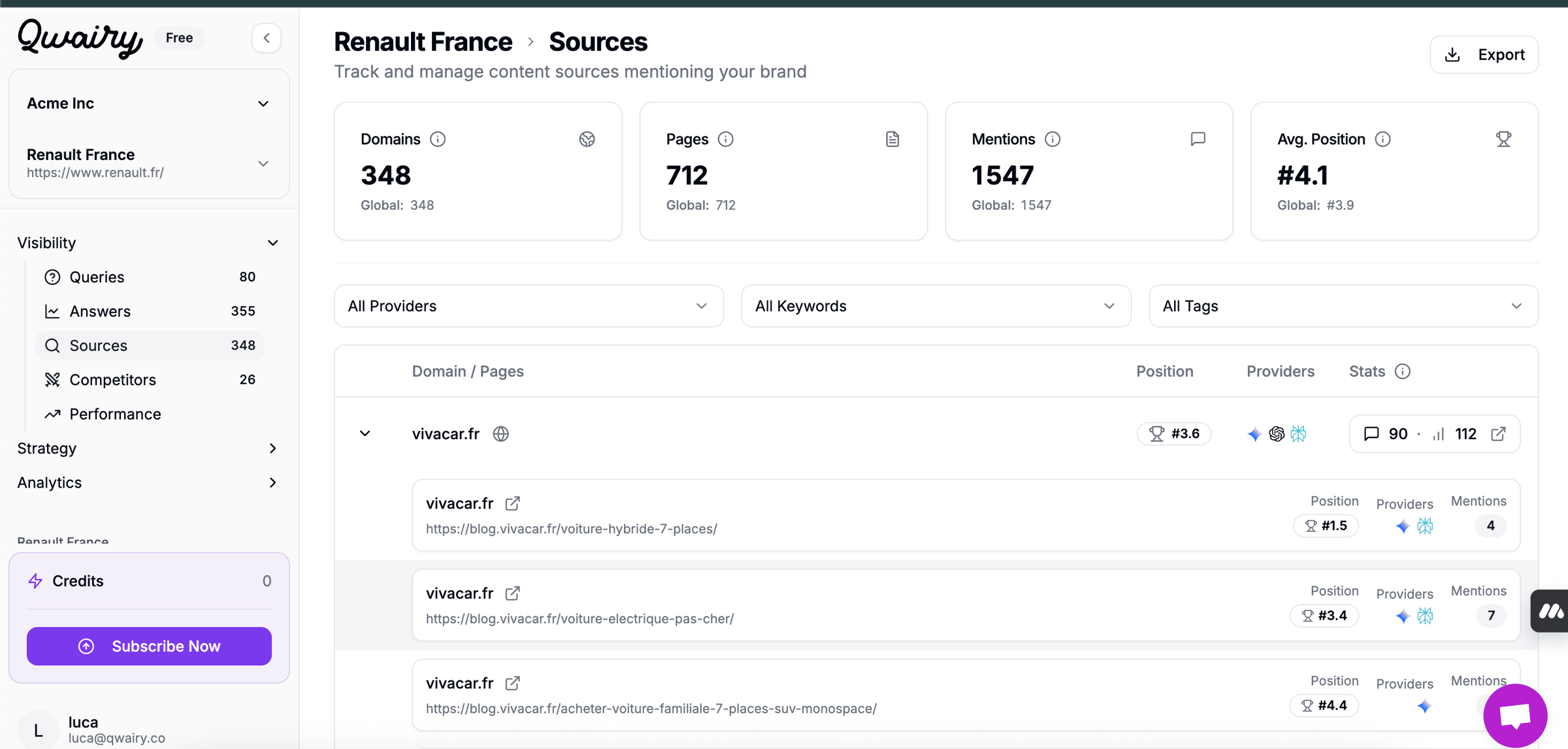Open the All Keywords filter

[936, 306]
